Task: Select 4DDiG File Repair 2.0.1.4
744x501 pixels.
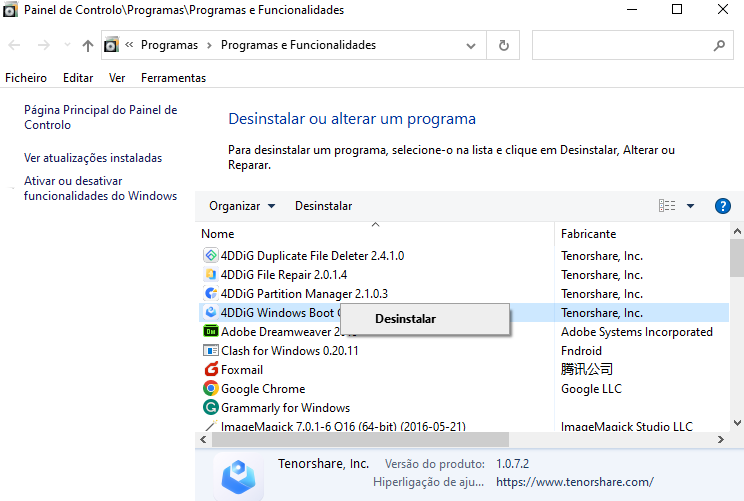Action: pyautogui.click(x=284, y=275)
